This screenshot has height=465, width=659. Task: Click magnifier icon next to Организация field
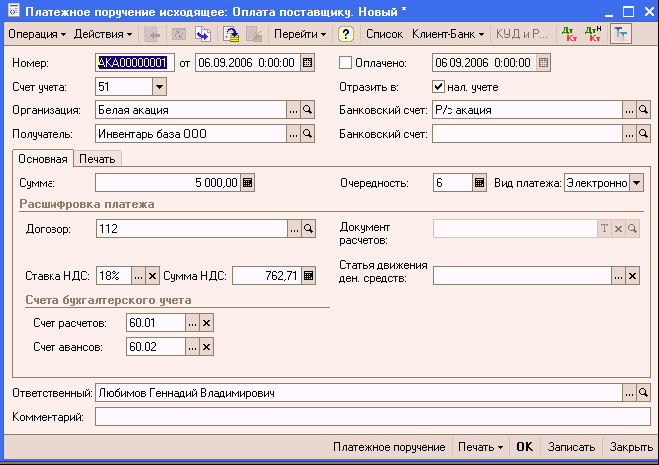308,109
